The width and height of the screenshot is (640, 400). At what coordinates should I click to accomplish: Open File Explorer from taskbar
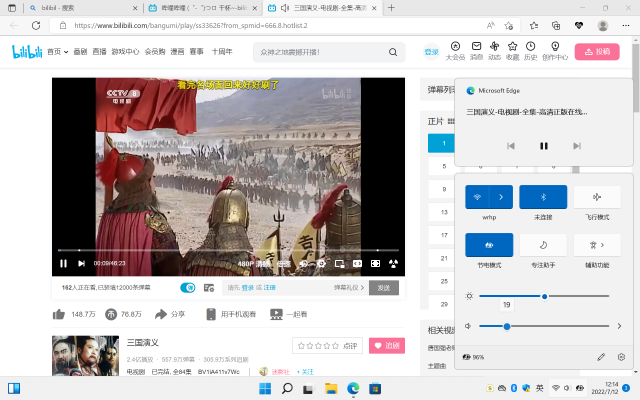pyautogui.click(x=331, y=389)
